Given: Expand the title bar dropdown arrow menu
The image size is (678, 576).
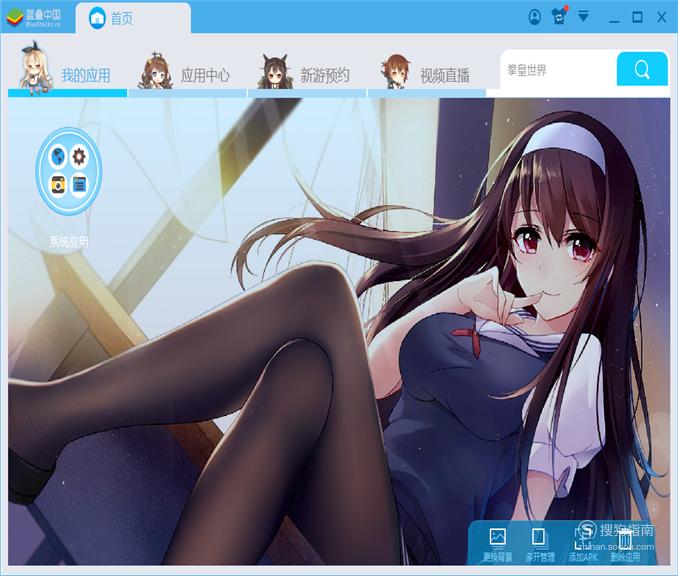Looking at the screenshot, I should [x=583, y=16].
